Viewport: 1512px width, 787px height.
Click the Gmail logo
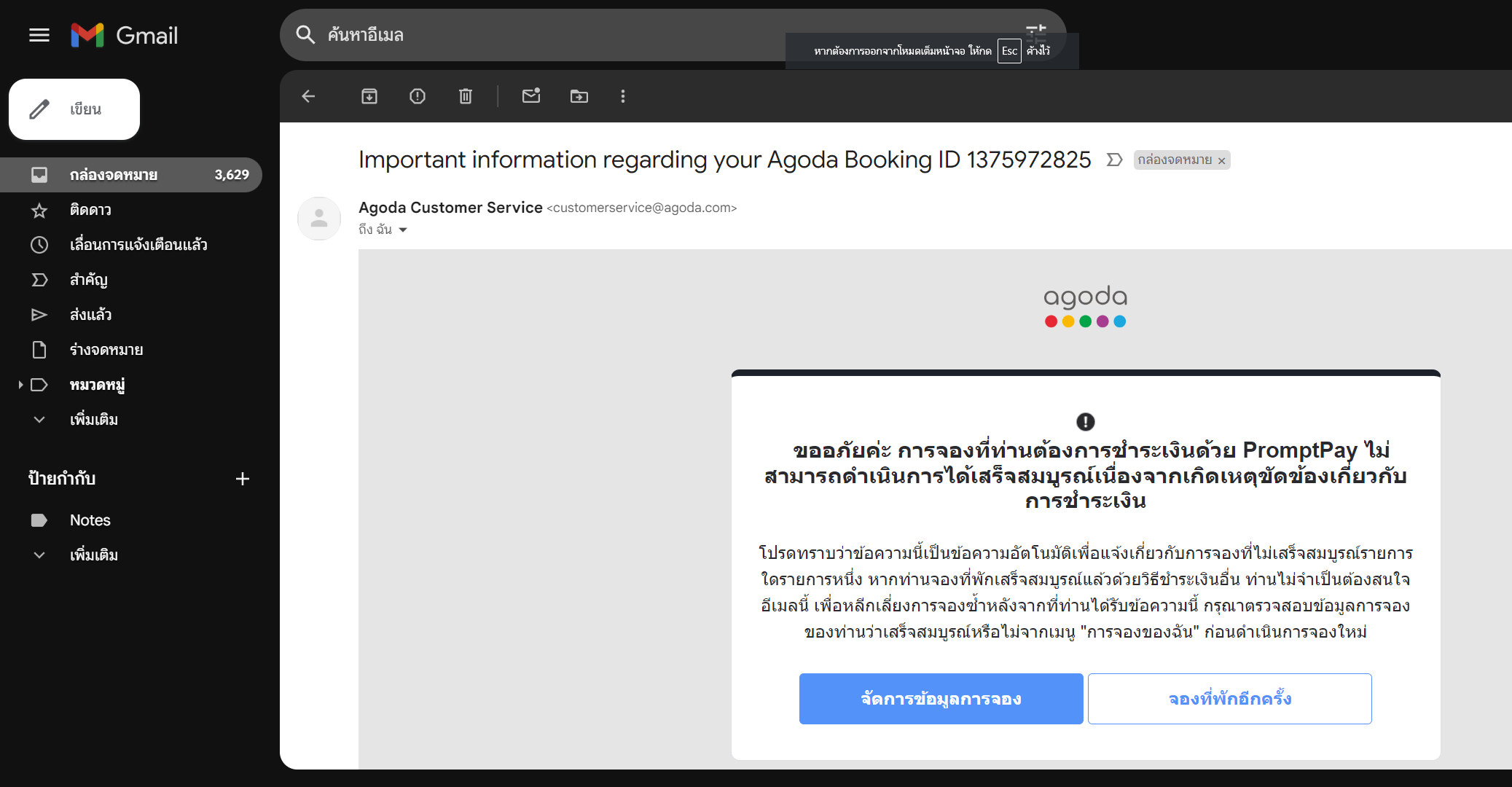coord(124,35)
